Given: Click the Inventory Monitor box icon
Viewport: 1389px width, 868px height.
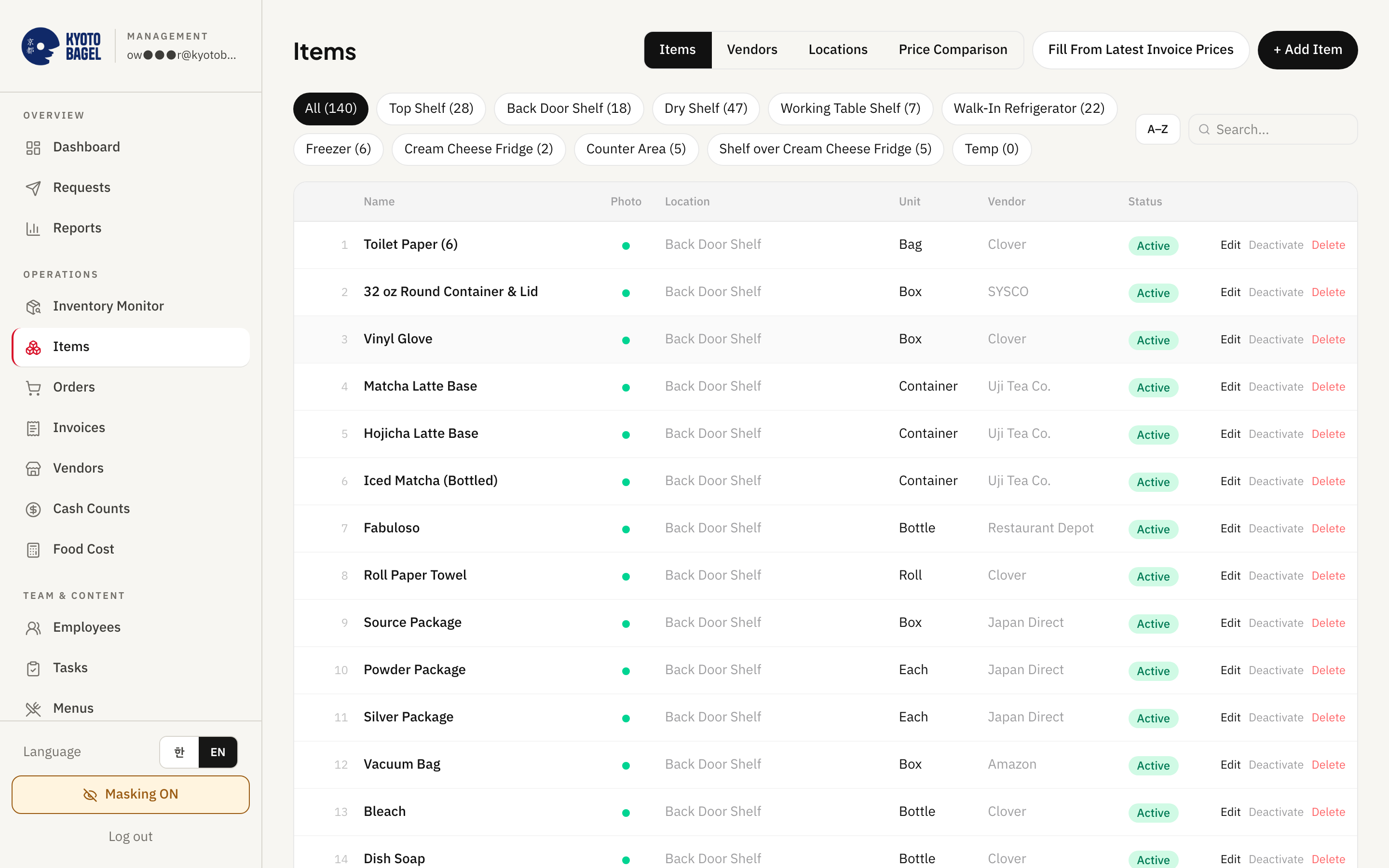Looking at the screenshot, I should coord(33,307).
